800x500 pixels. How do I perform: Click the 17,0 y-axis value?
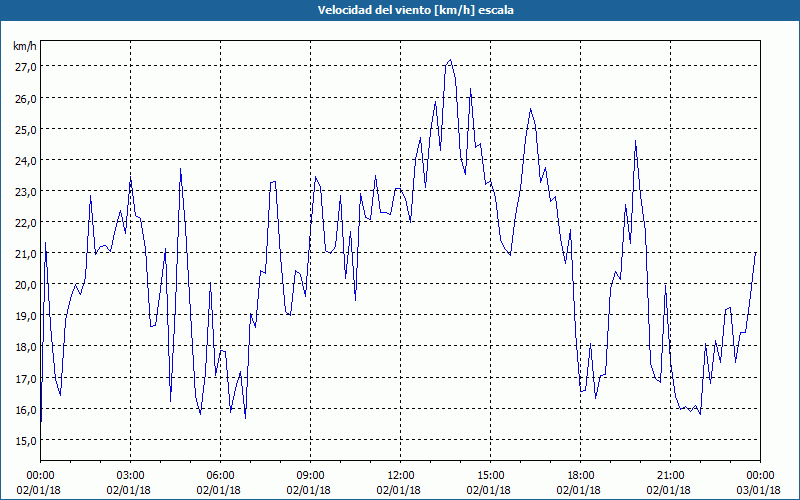tap(25, 379)
